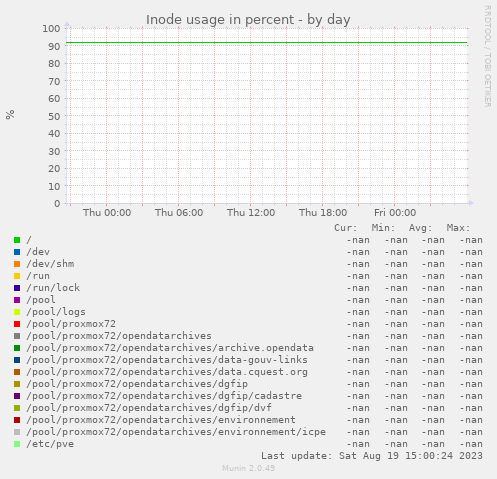Image resolution: width=497 pixels, height=479 pixels.
Task: Select the /pool/proxmox72/opendatarchives/dgfip label
Action: [137, 384]
